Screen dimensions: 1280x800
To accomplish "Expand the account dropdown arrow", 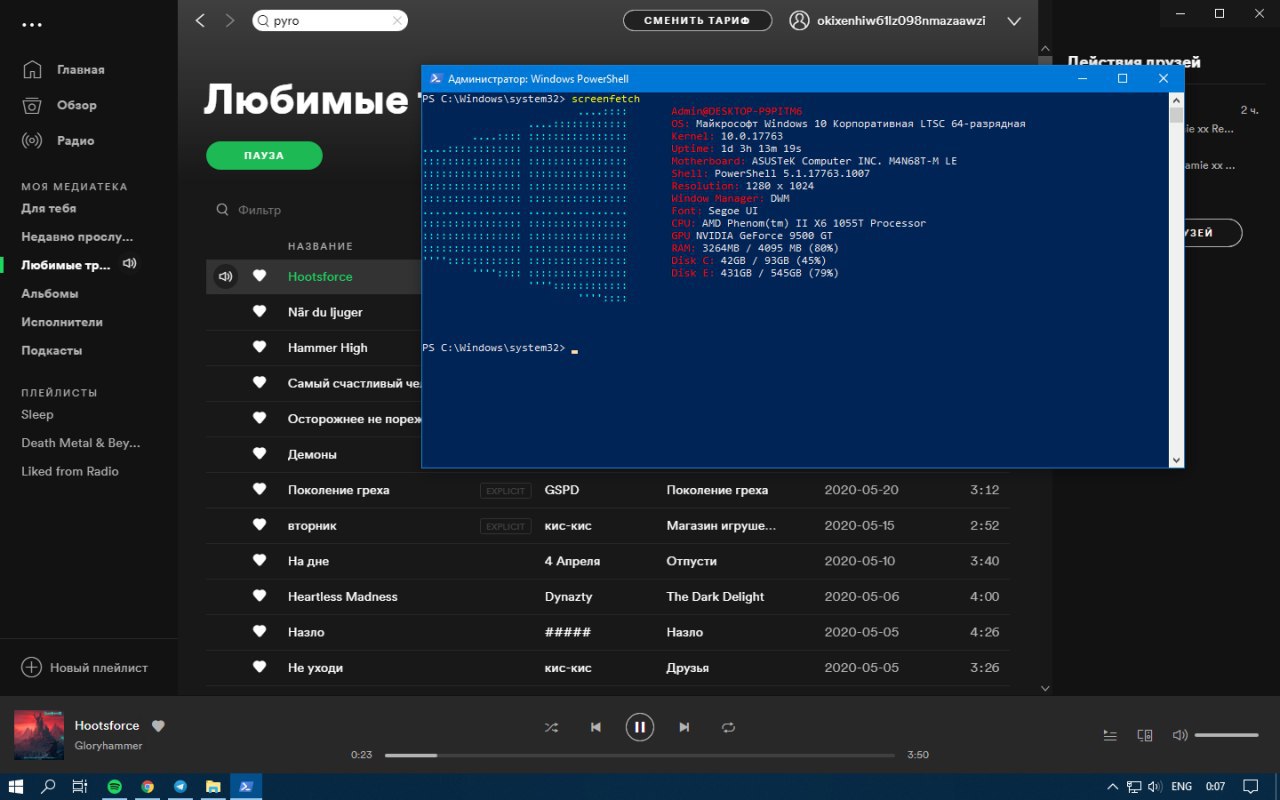I will click(x=1014, y=21).
